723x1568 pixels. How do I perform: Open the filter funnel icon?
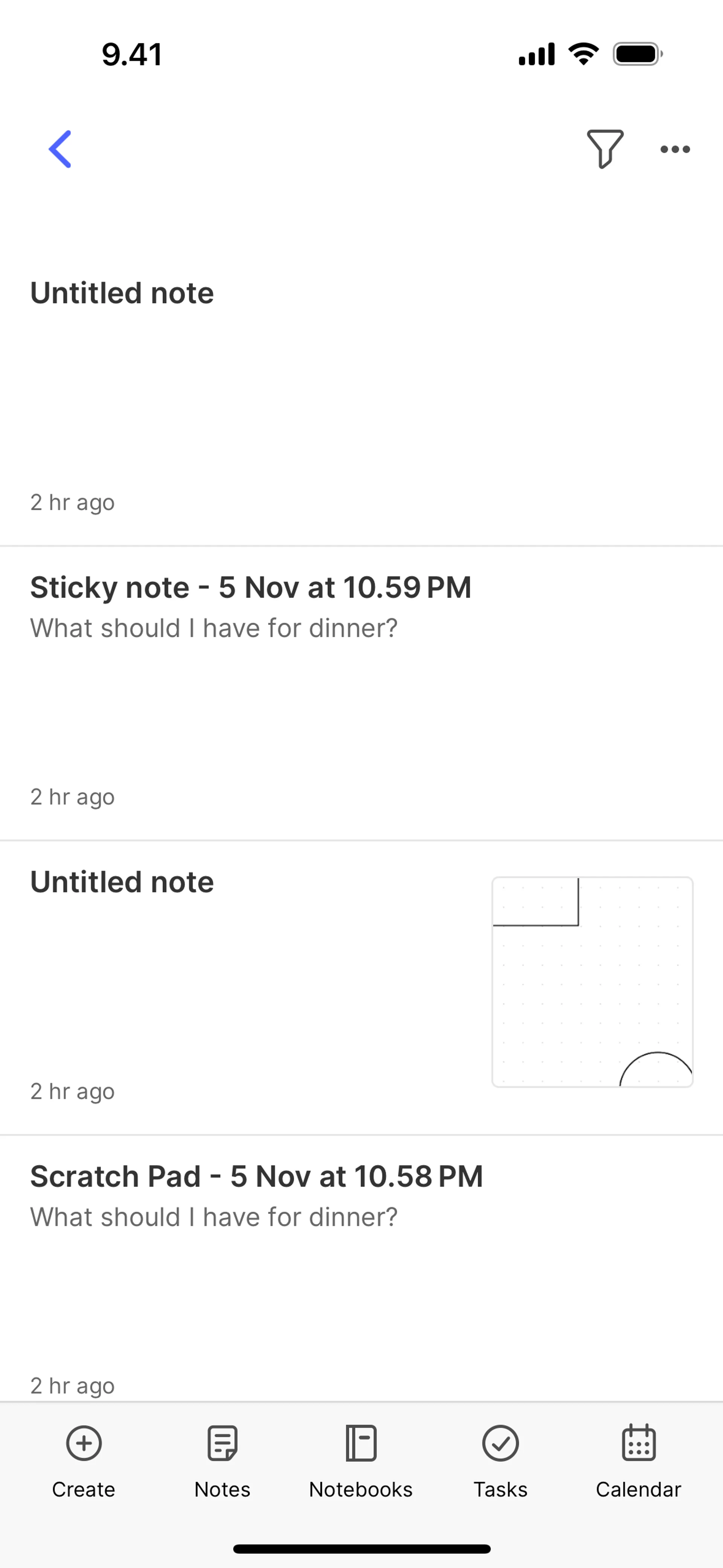click(x=604, y=148)
